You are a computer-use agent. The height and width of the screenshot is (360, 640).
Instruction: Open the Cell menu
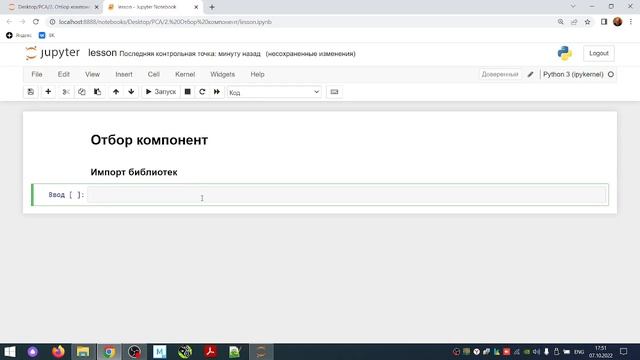click(153, 74)
